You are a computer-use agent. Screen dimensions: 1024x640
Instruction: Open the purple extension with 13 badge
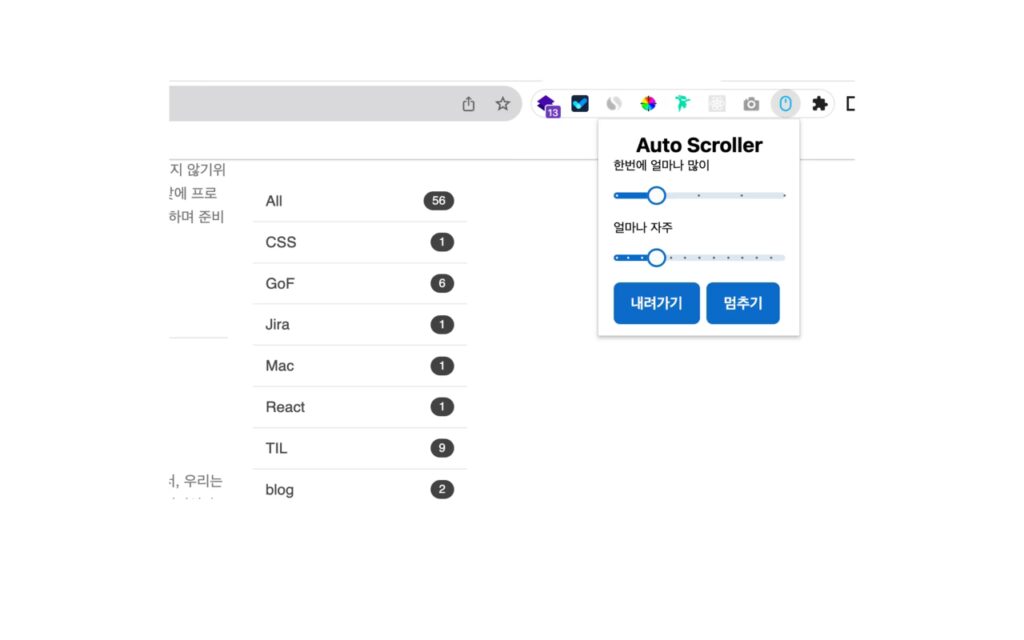pyautogui.click(x=546, y=104)
